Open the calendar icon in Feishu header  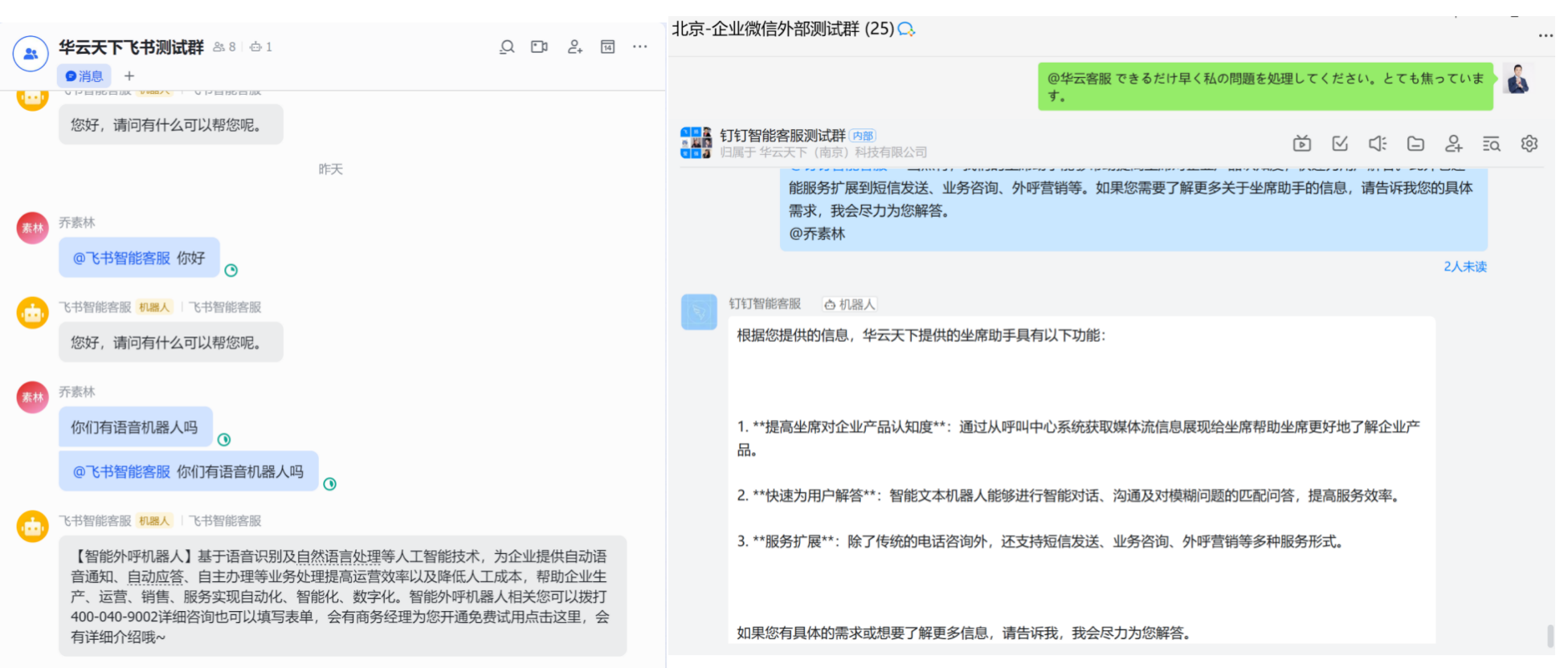pyautogui.click(x=608, y=47)
